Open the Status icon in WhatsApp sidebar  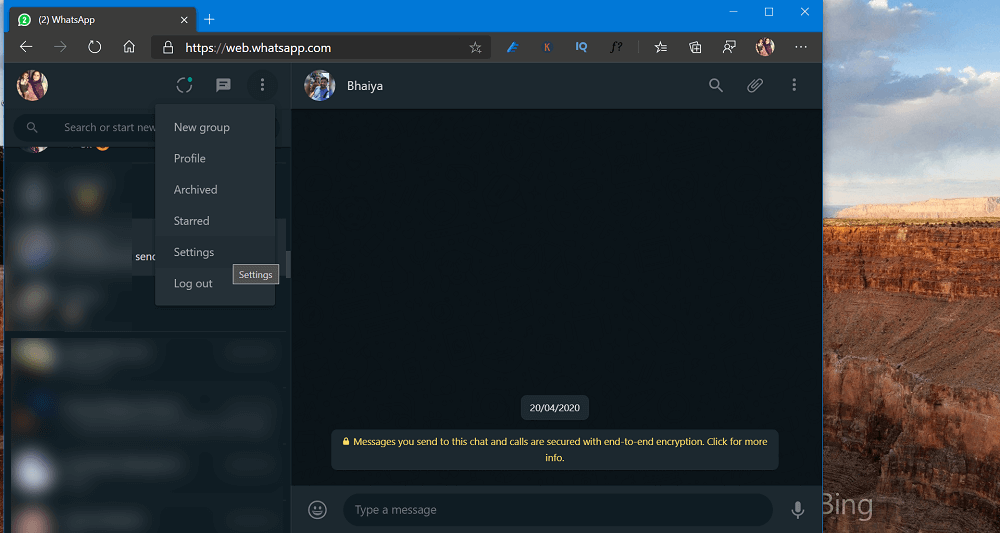[x=184, y=85]
